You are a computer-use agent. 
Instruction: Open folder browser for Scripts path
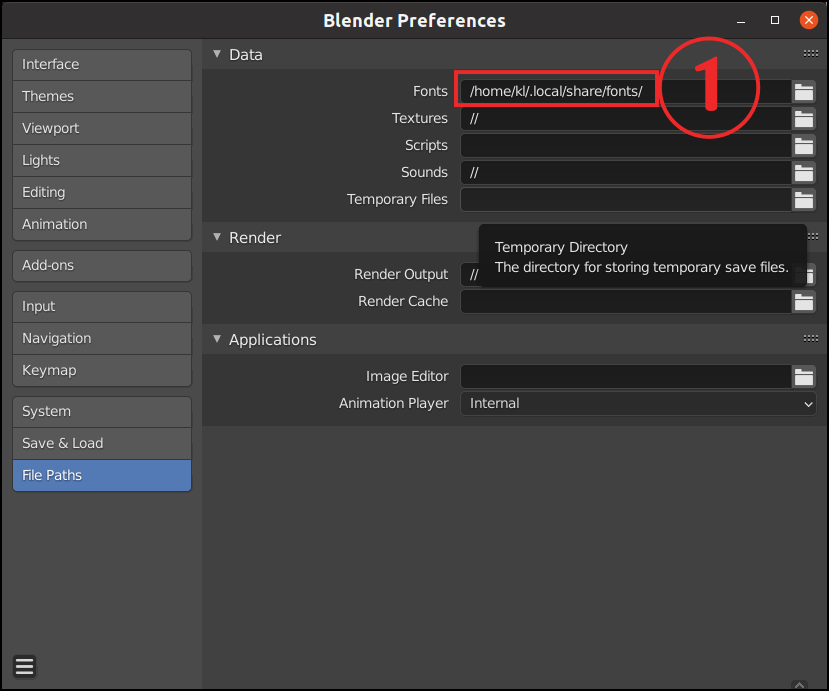804,146
